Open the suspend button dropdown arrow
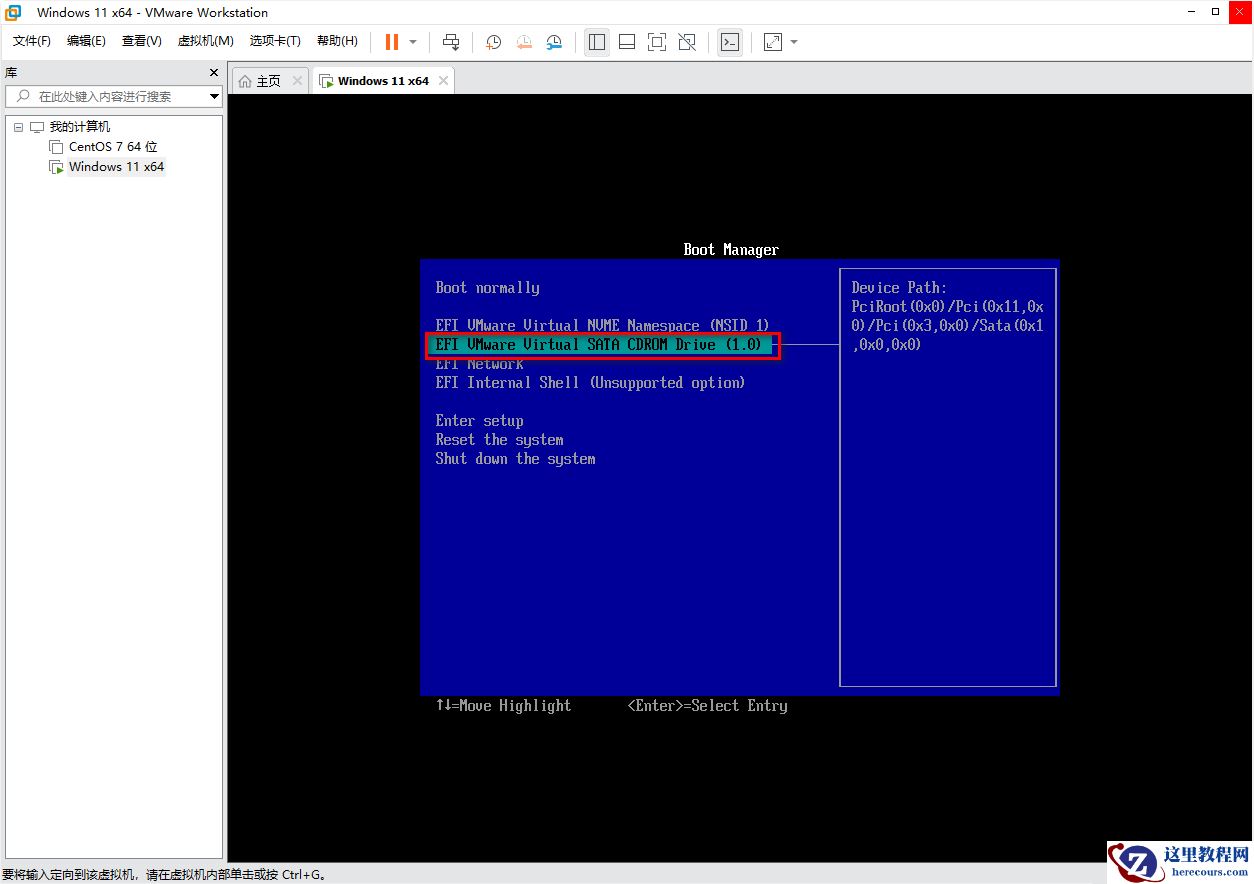The height and width of the screenshot is (884, 1254). pyautogui.click(x=411, y=42)
